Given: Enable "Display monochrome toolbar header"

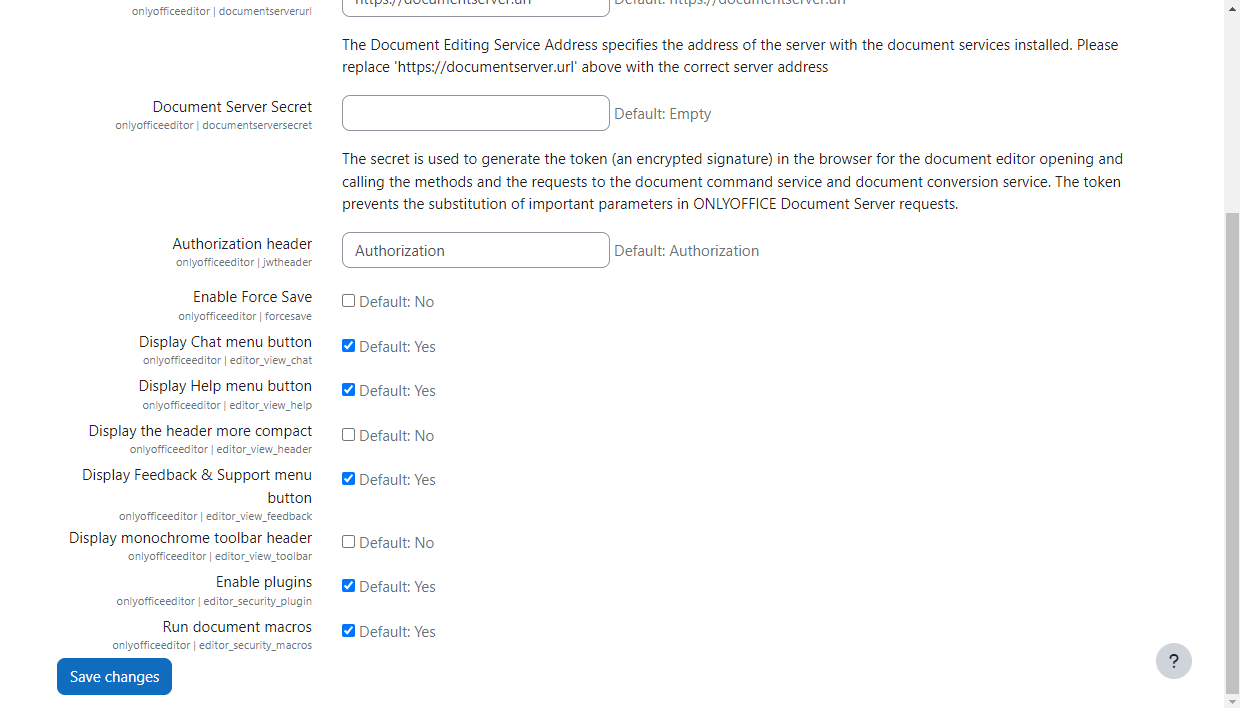Looking at the screenshot, I should (x=348, y=541).
